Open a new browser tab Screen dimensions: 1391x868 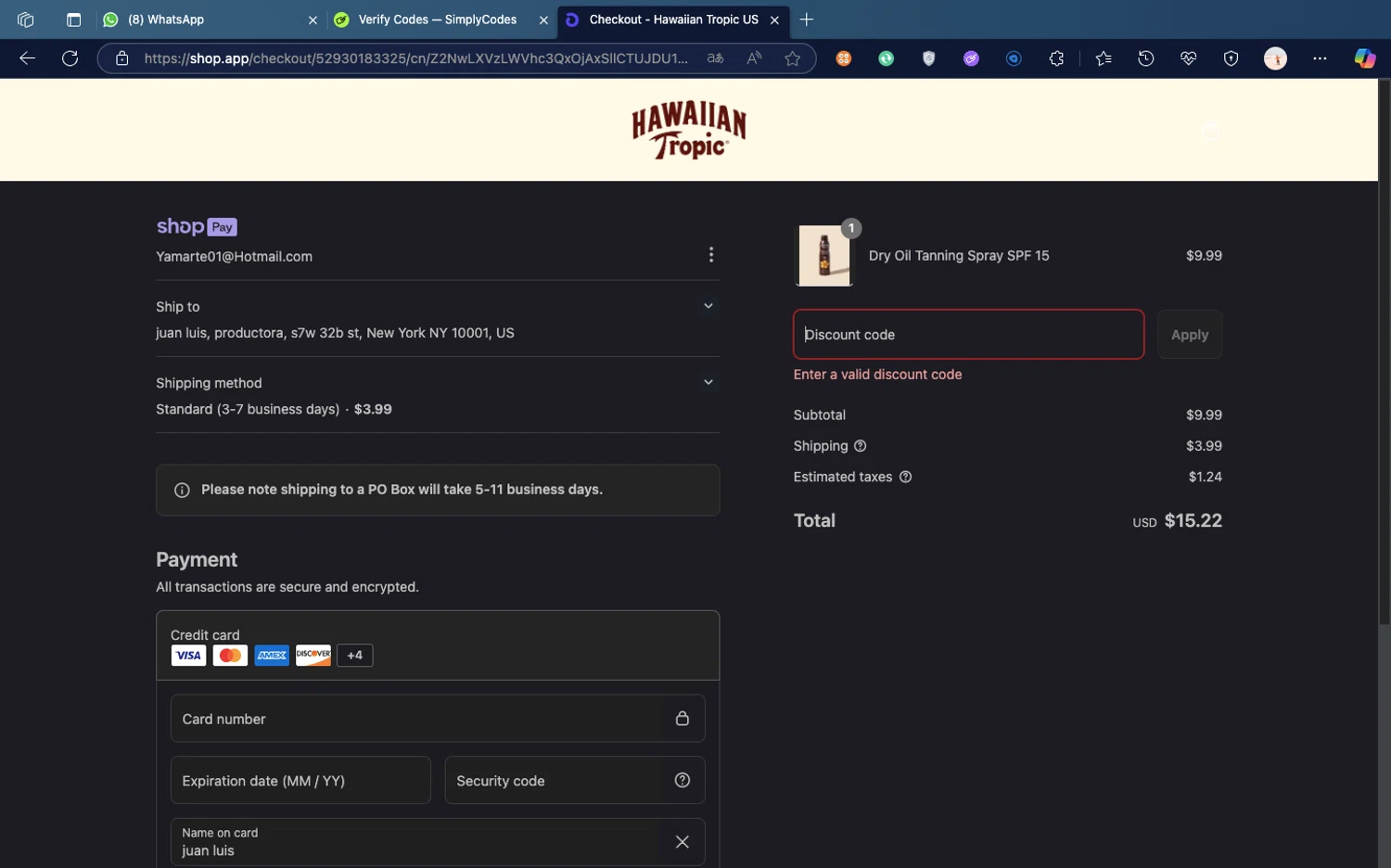click(807, 19)
